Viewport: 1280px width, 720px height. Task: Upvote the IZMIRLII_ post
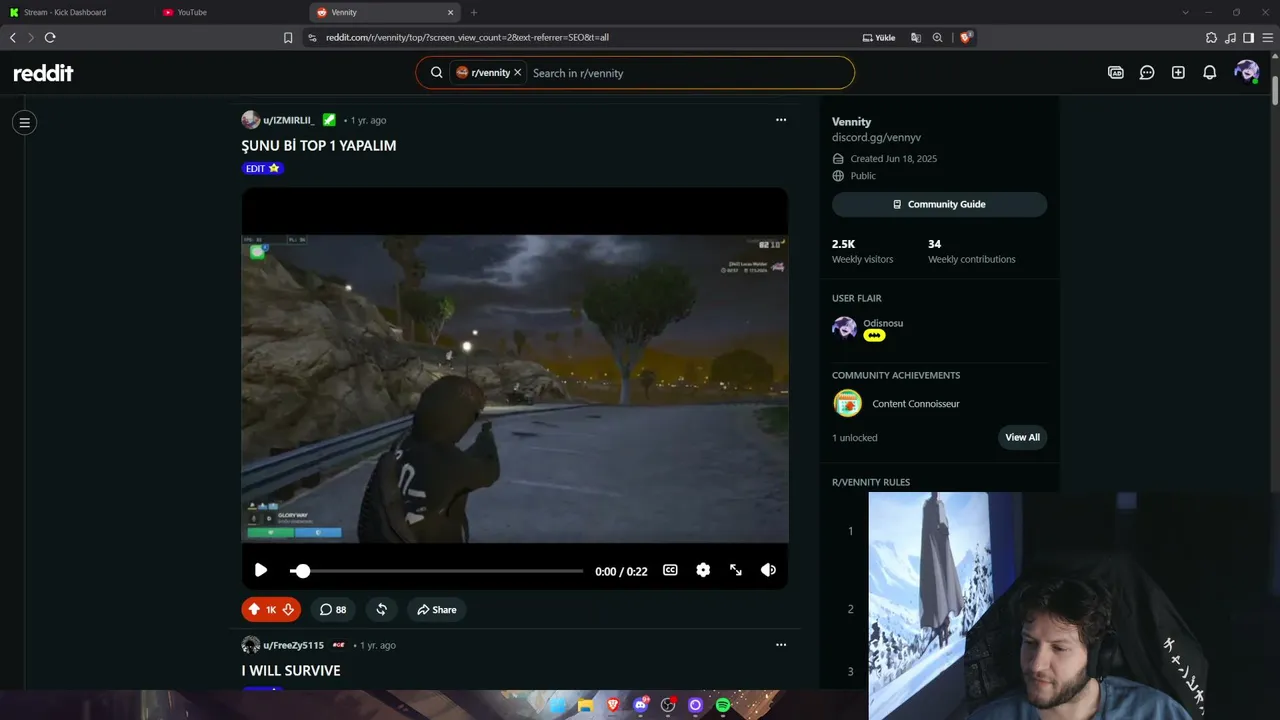tap(254, 610)
